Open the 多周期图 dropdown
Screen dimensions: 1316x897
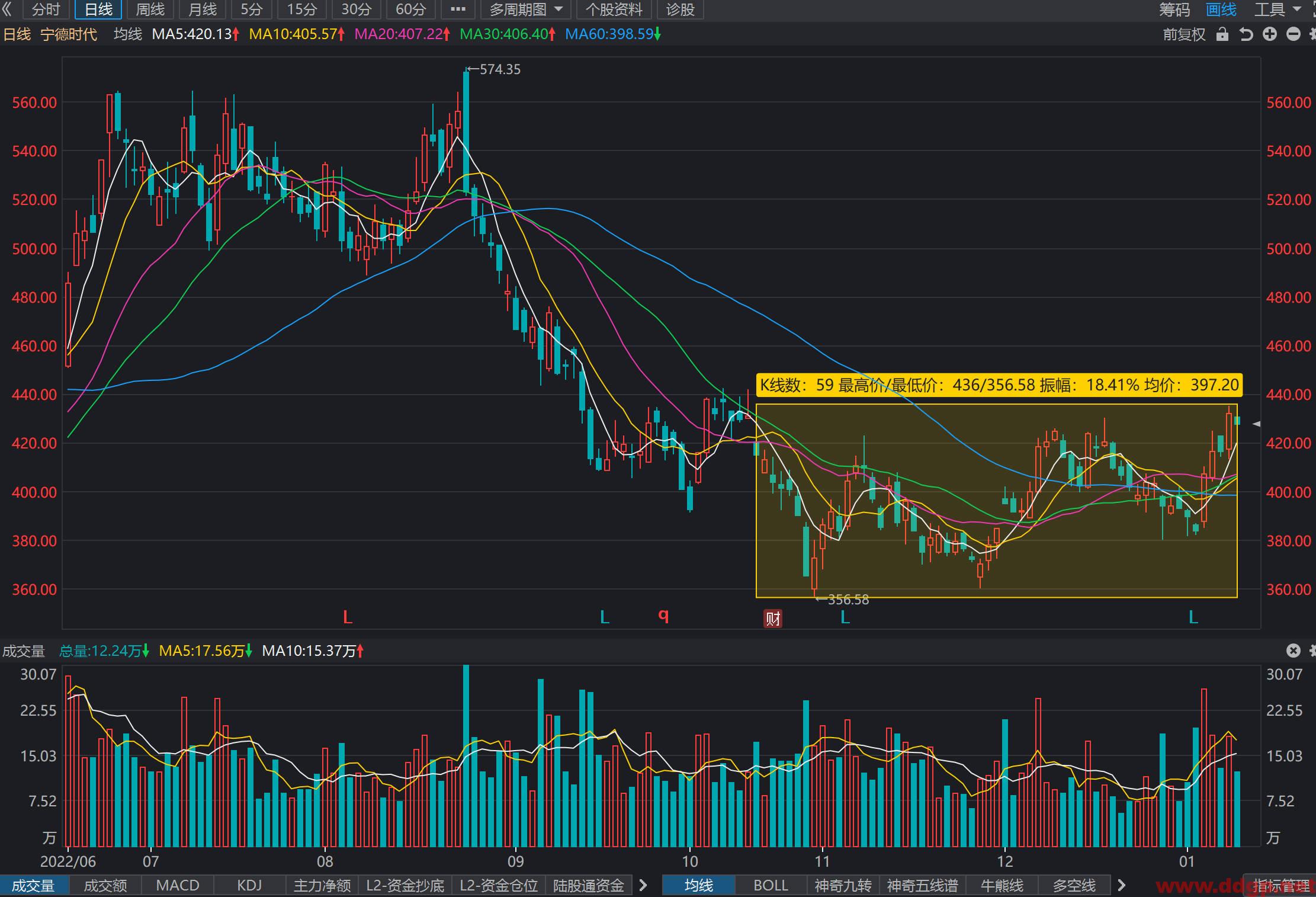click(x=526, y=9)
